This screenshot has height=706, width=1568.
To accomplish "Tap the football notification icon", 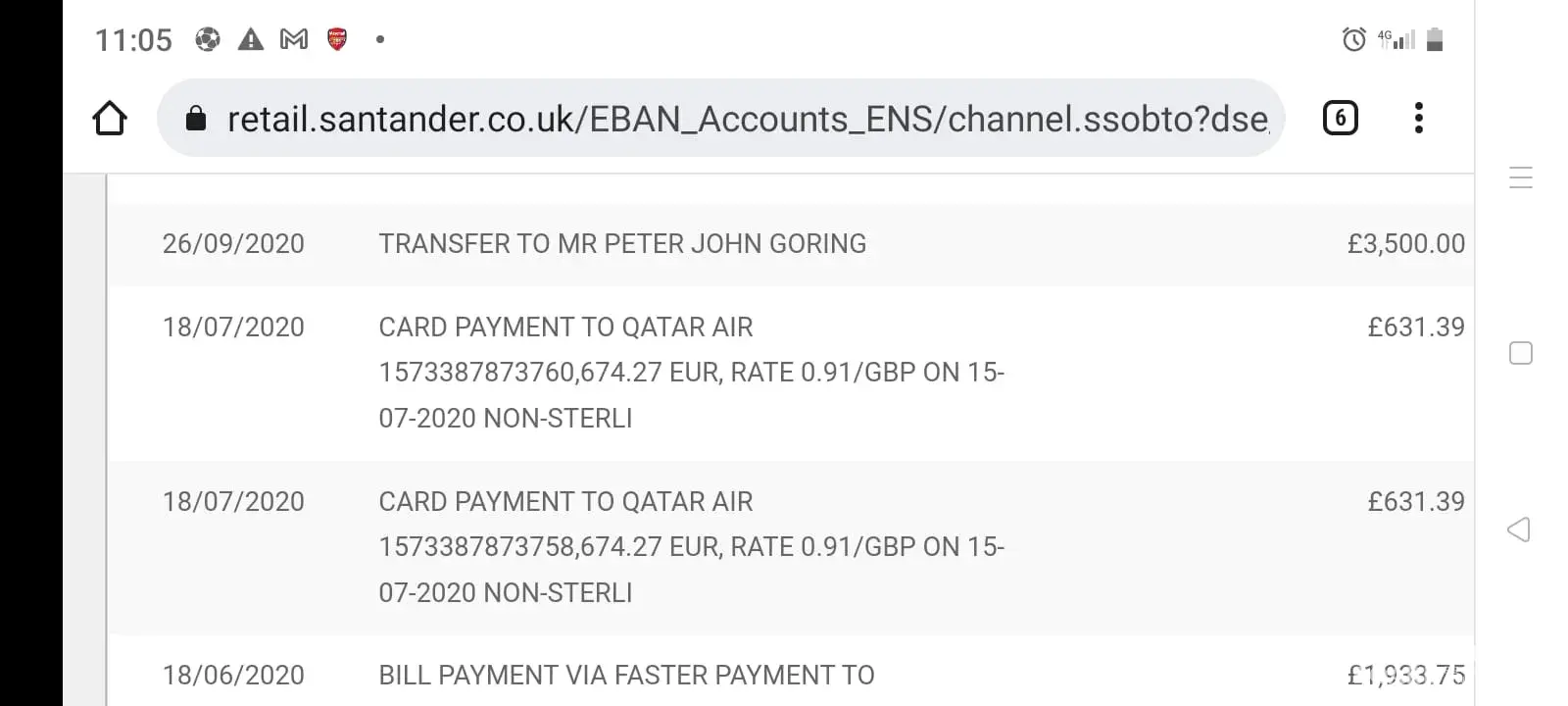I will click(208, 39).
